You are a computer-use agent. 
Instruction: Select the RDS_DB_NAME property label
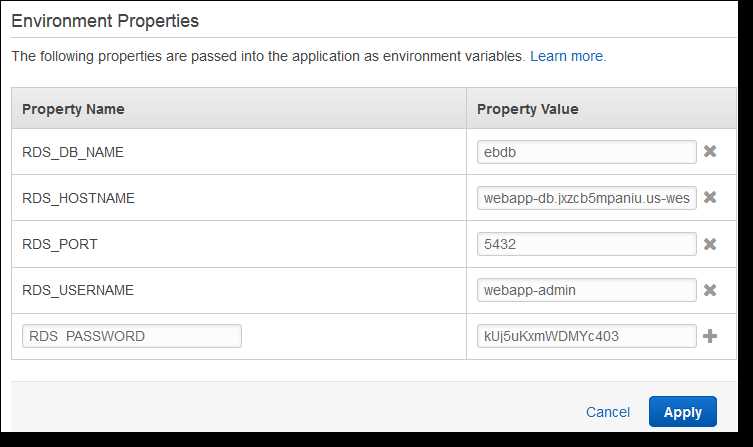(x=73, y=152)
